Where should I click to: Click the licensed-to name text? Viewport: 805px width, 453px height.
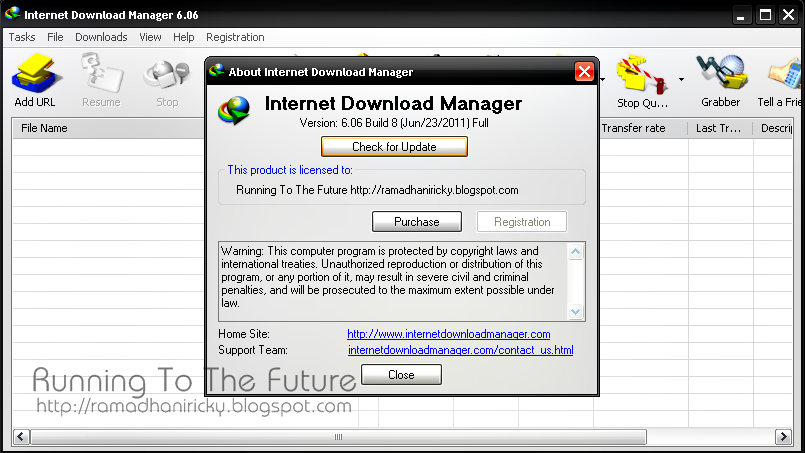(377, 190)
